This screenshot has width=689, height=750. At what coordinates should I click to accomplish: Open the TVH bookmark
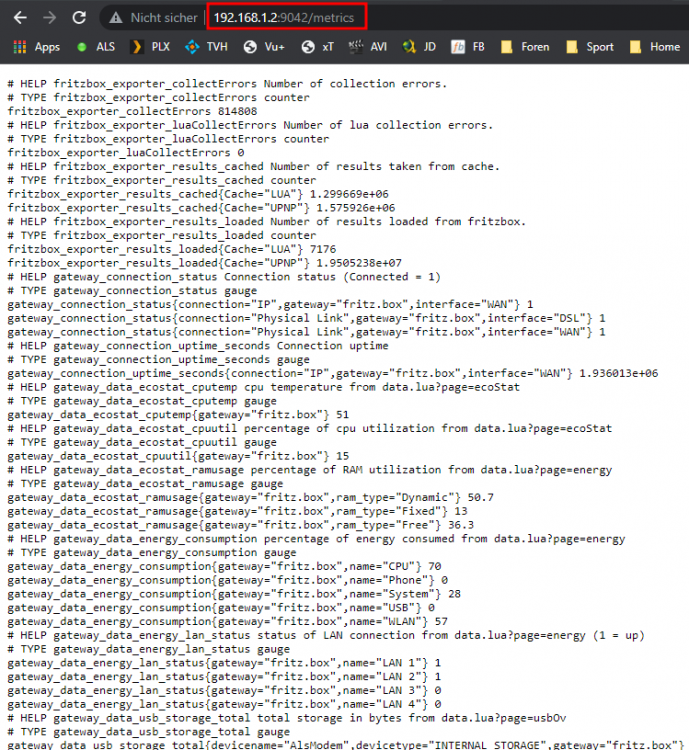click(x=206, y=47)
